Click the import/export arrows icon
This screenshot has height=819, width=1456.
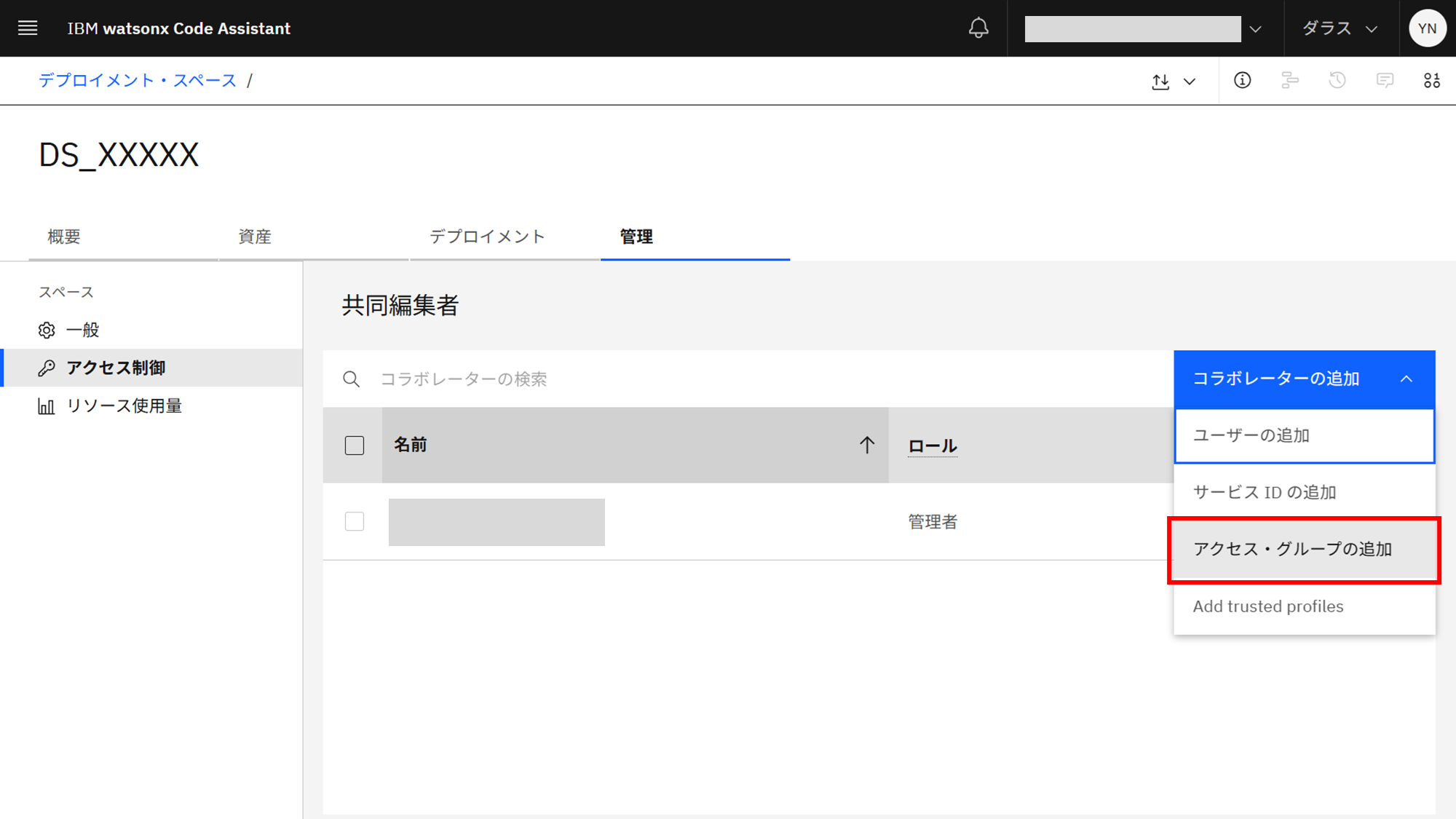[1161, 81]
